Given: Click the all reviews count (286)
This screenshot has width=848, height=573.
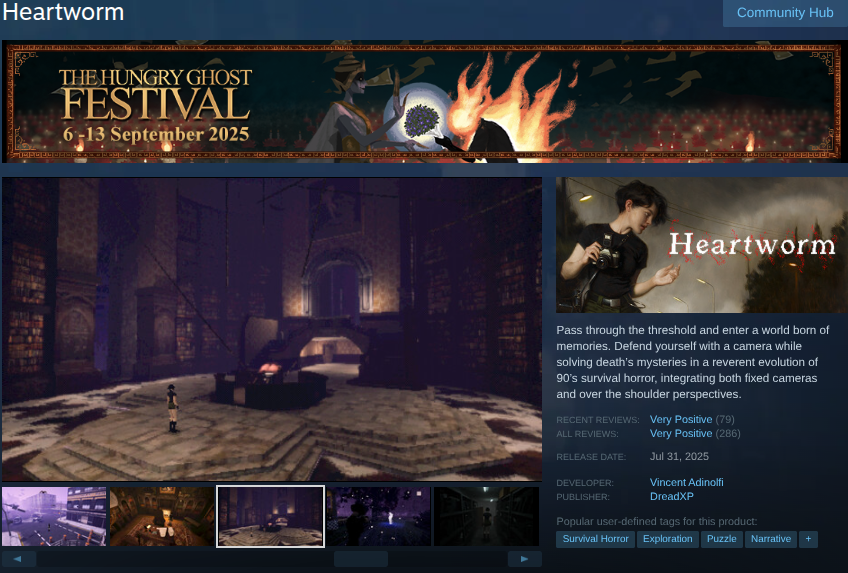Looking at the screenshot, I should 728,434.
